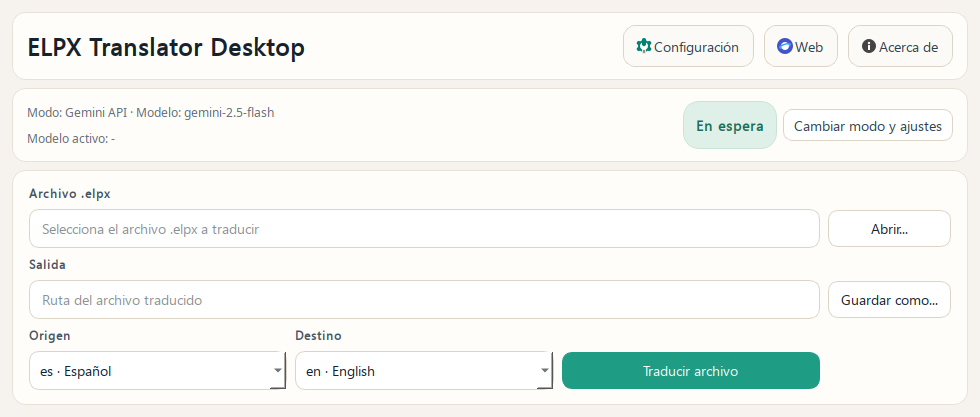Start translation with Traducir archivo
The width and height of the screenshot is (980, 417).
[x=691, y=371]
